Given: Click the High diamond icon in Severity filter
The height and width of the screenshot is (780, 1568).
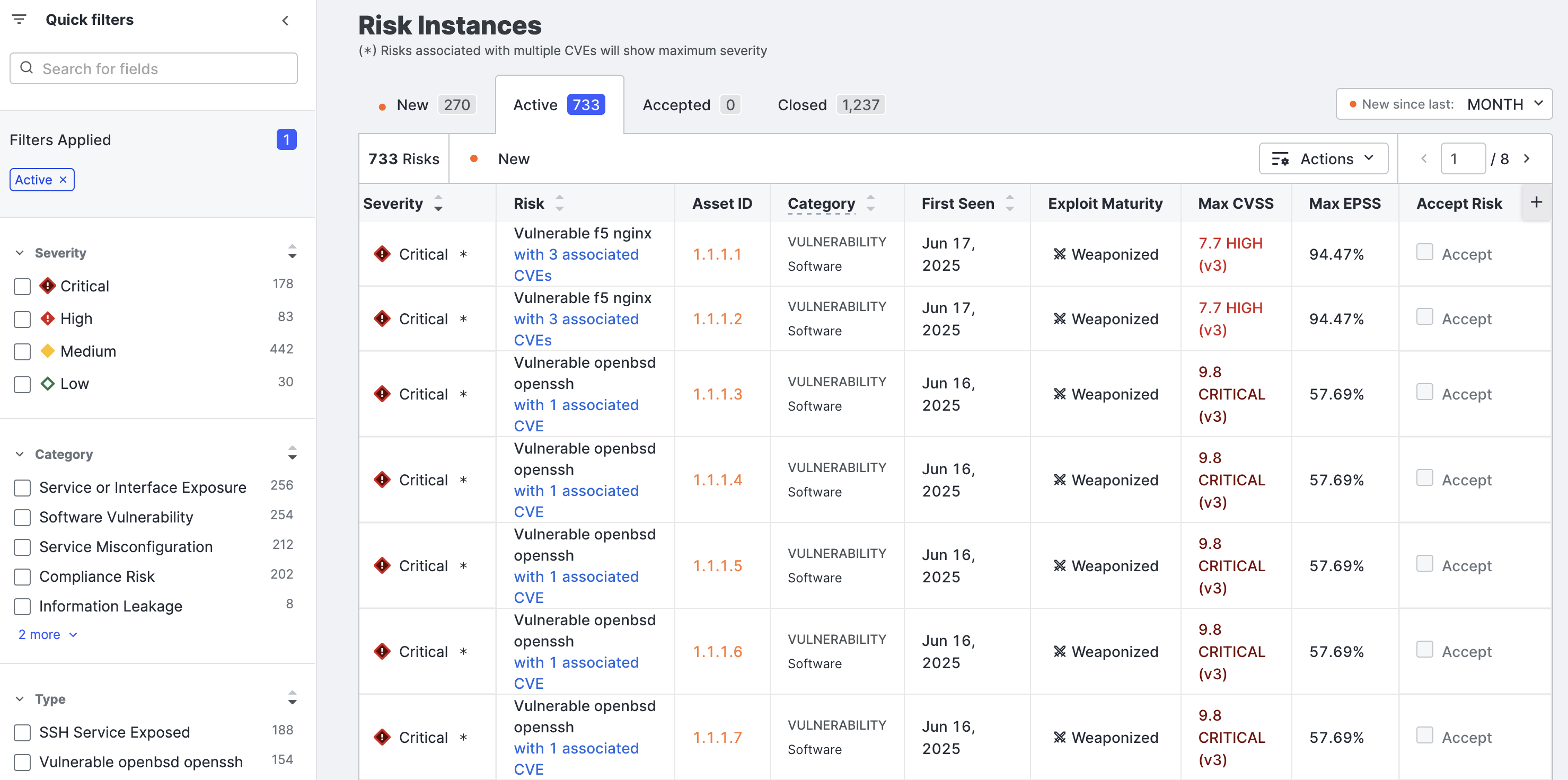Looking at the screenshot, I should tap(48, 318).
